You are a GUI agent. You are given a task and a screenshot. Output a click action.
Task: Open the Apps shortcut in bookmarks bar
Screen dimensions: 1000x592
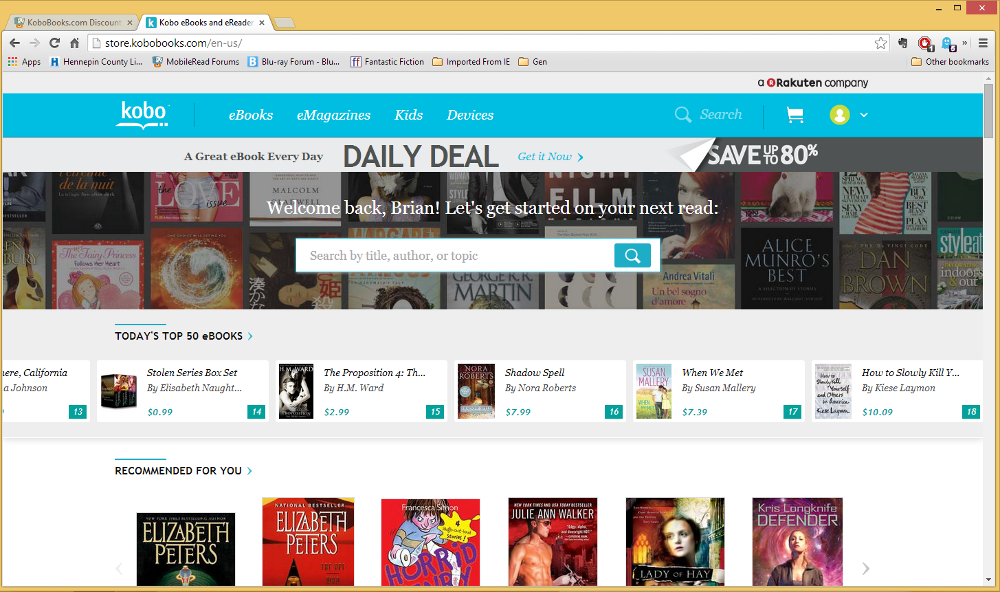click(24, 62)
